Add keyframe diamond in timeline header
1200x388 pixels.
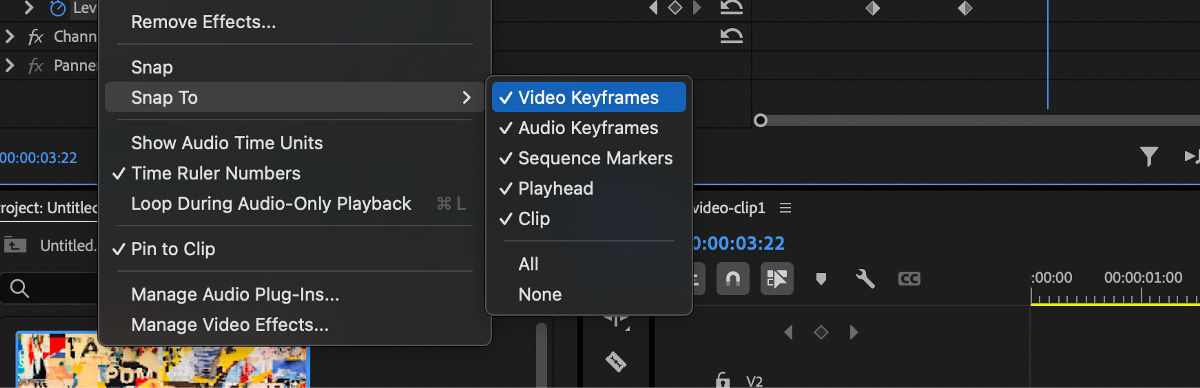pyautogui.click(x=821, y=332)
